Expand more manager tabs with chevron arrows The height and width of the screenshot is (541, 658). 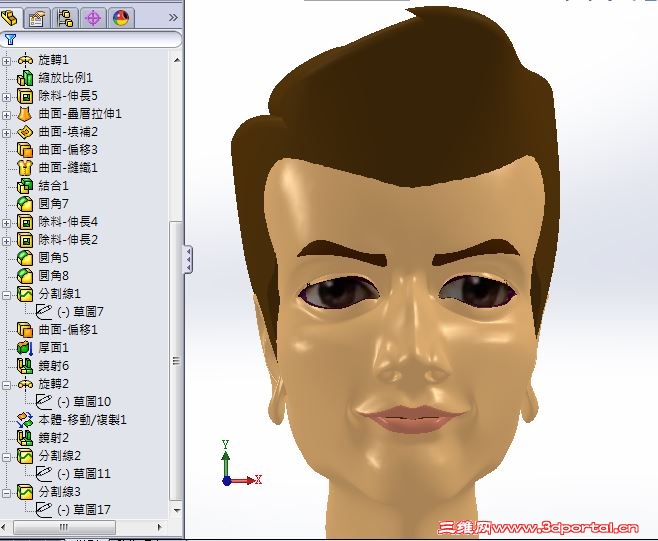(173, 18)
